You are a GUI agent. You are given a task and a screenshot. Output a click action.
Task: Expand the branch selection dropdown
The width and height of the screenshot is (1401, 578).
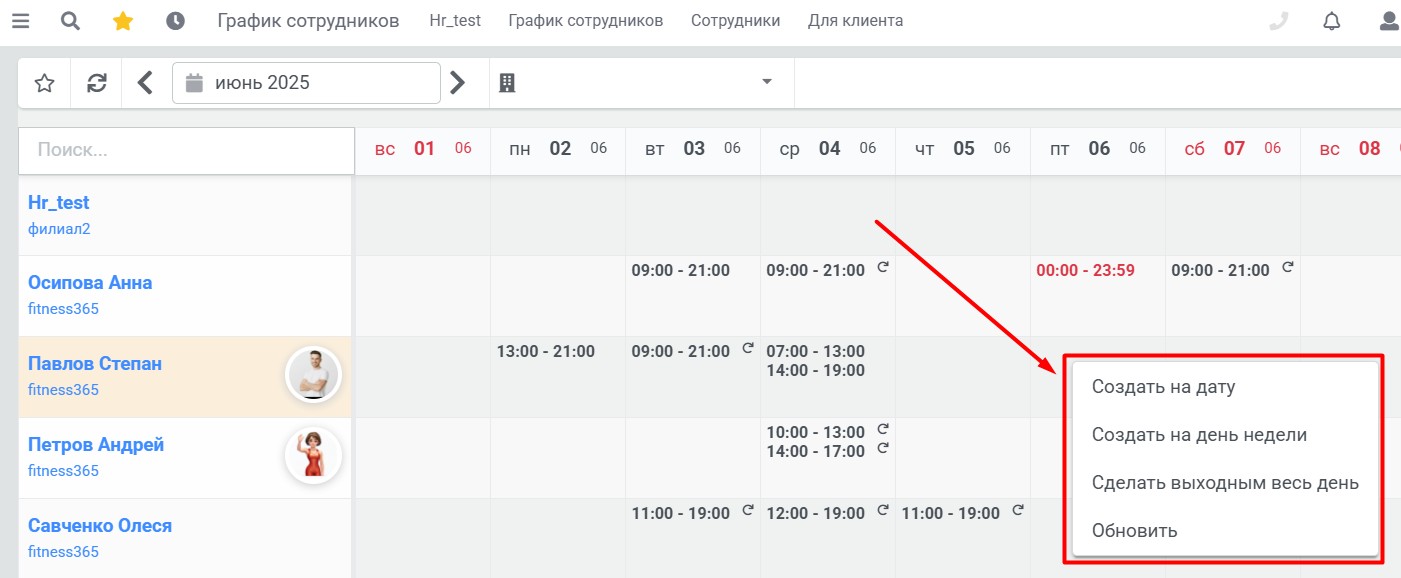pos(767,82)
